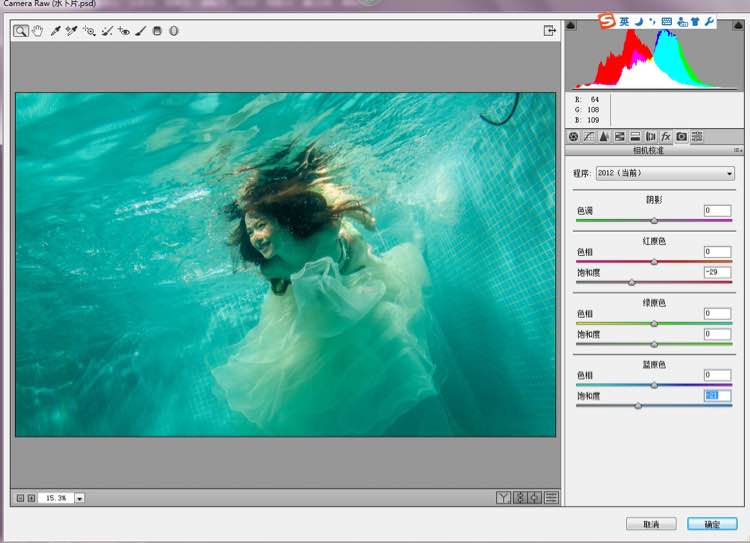Click the IME moon half-width icon
The height and width of the screenshot is (543, 750).
[639, 22]
